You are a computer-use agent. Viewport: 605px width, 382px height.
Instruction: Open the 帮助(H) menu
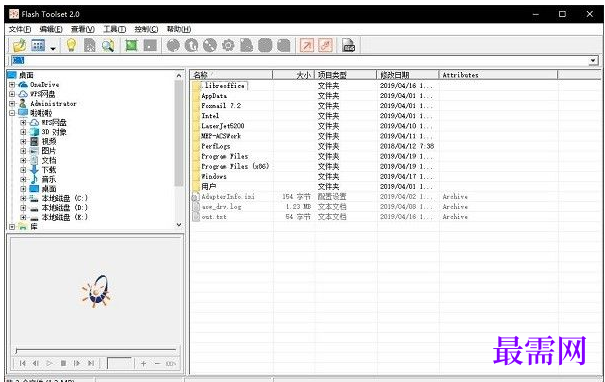pos(179,29)
